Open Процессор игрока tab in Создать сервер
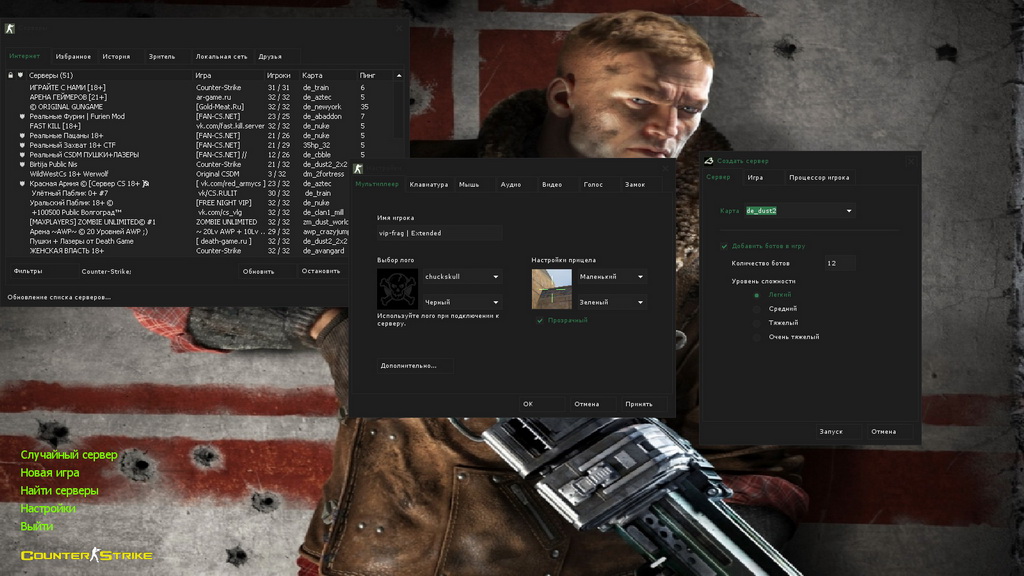1024x576 pixels. point(819,178)
